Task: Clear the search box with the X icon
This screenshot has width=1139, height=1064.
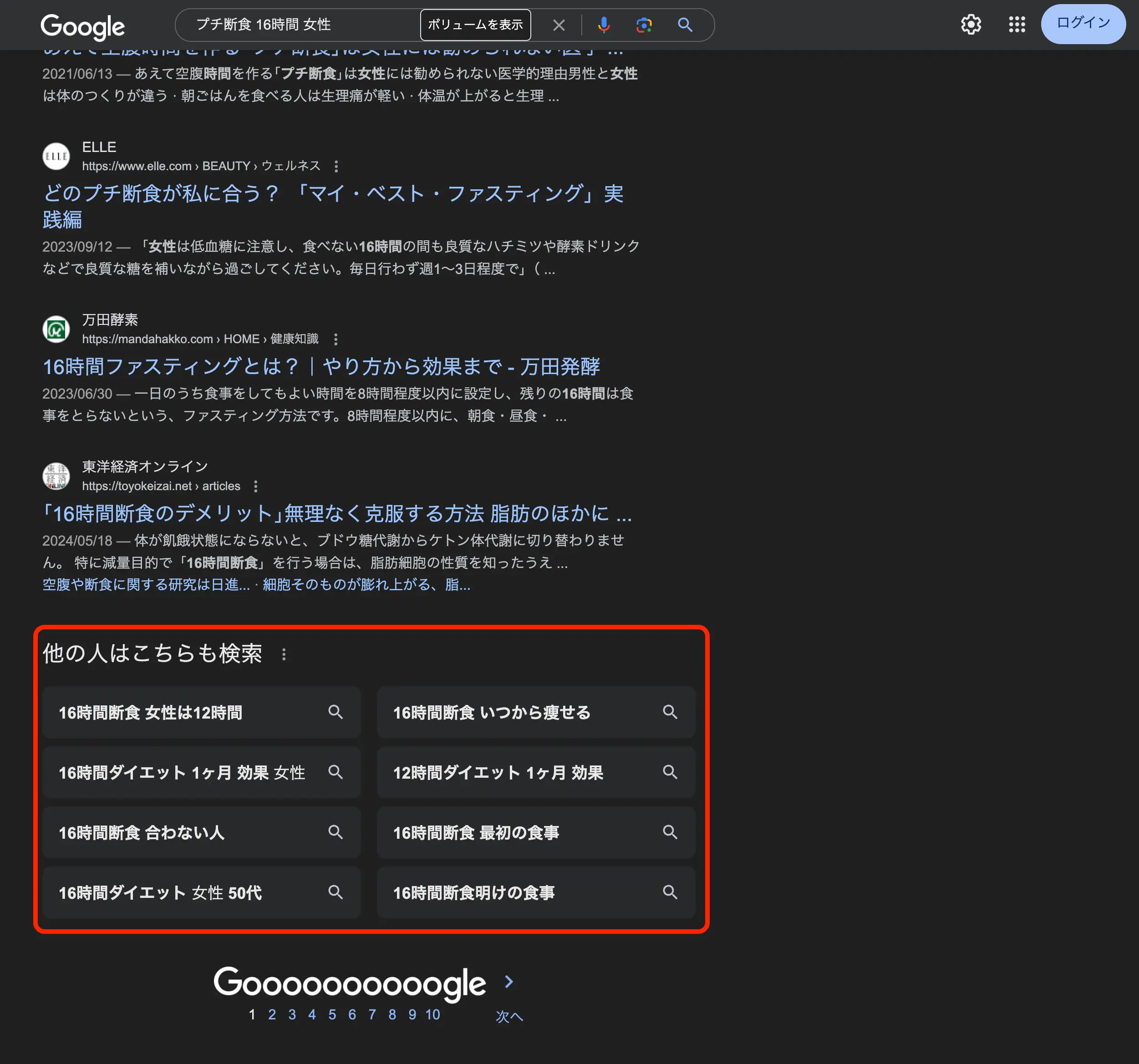Action: coord(559,25)
